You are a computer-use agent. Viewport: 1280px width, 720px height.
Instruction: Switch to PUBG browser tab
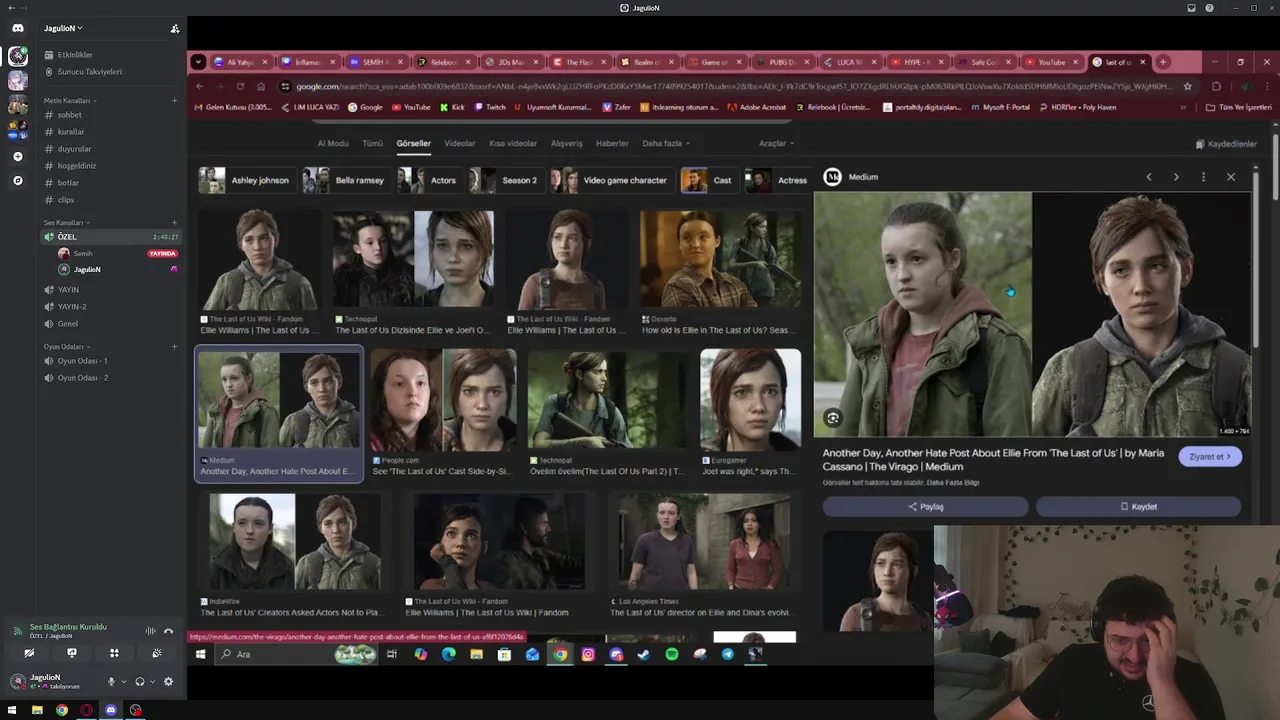782,62
